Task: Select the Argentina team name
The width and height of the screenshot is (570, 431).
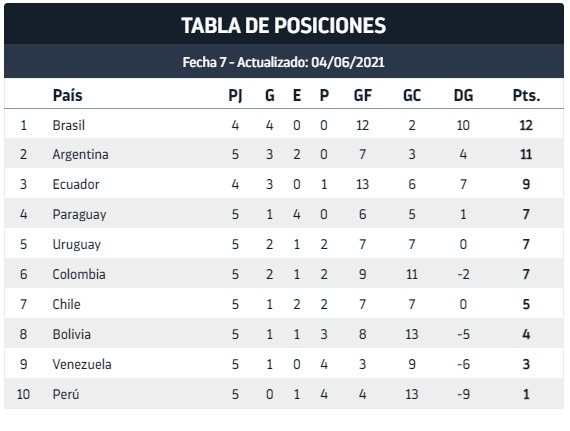Action: [80, 154]
